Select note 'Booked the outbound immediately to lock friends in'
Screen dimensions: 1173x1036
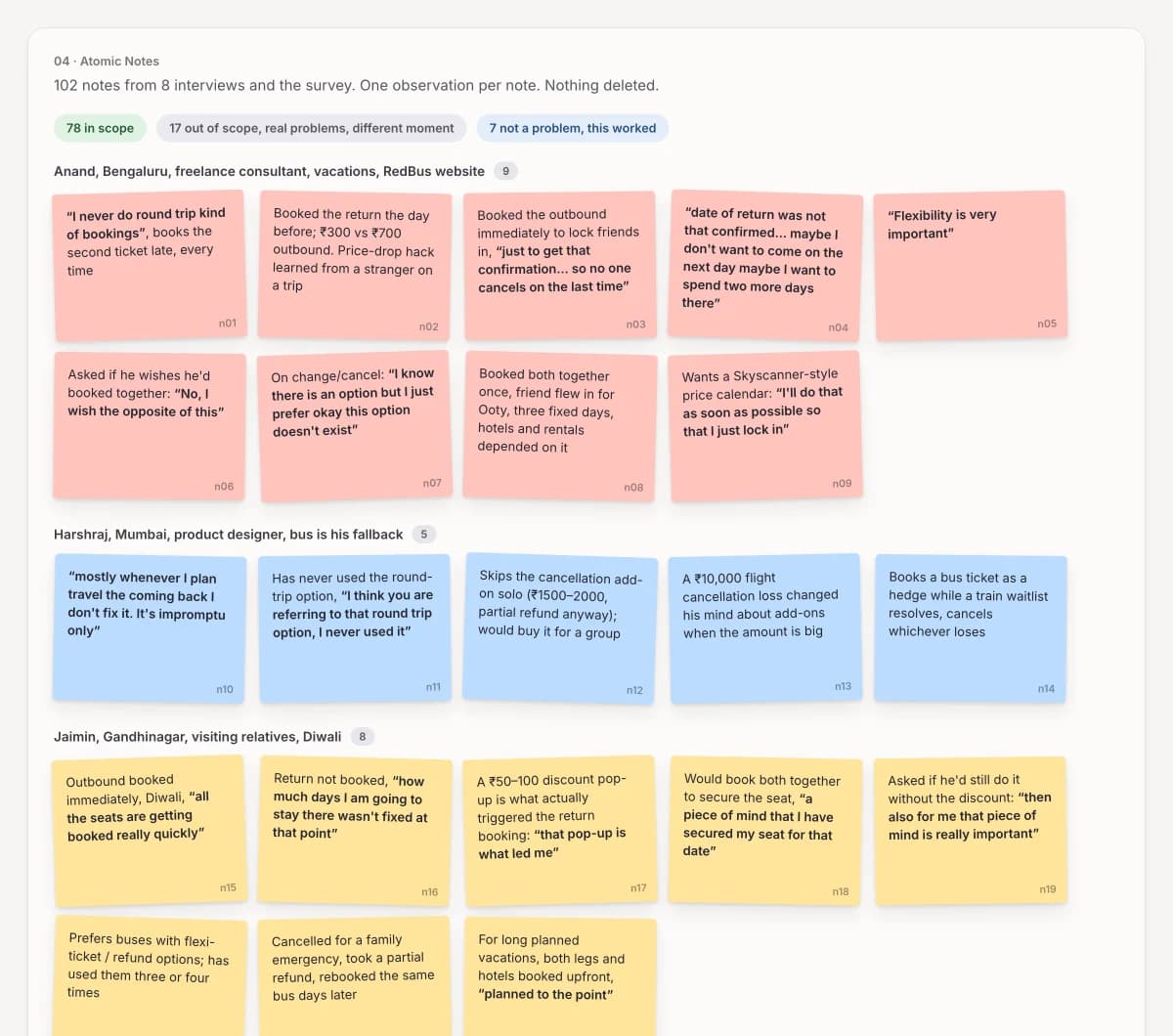point(559,266)
